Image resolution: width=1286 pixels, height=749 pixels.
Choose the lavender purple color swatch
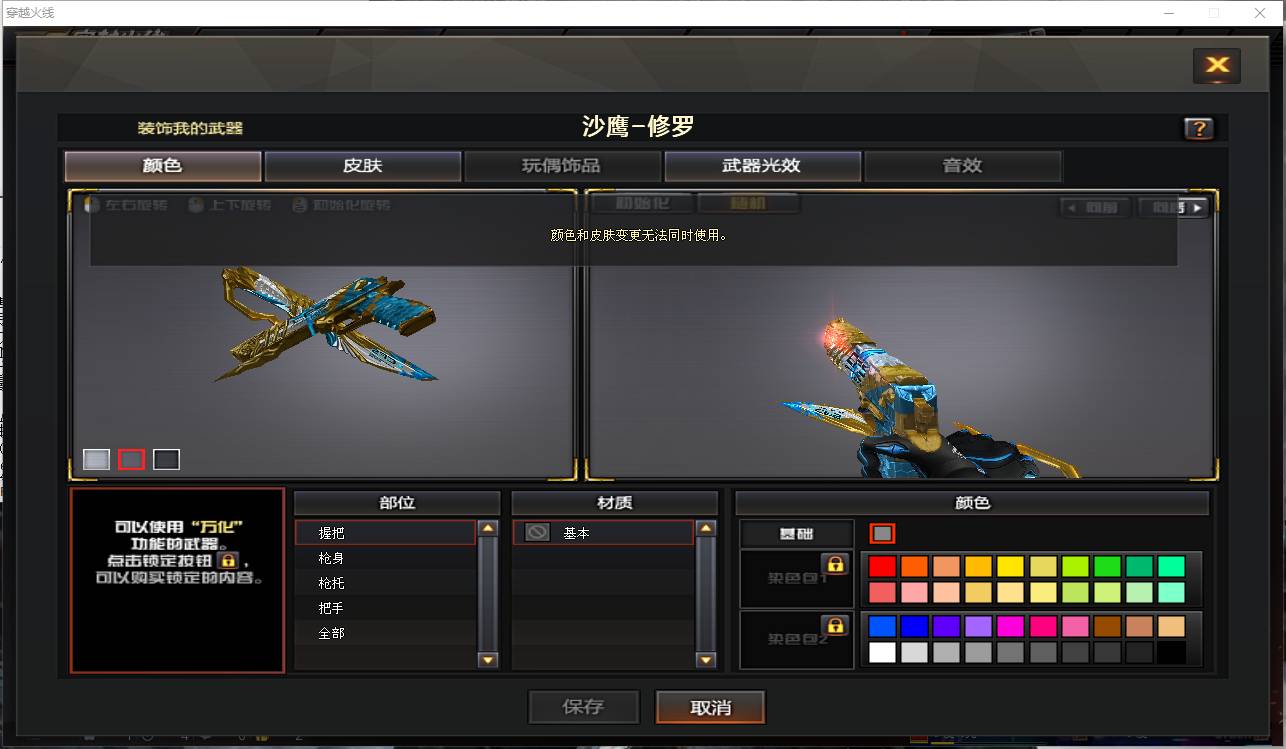(978, 626)
